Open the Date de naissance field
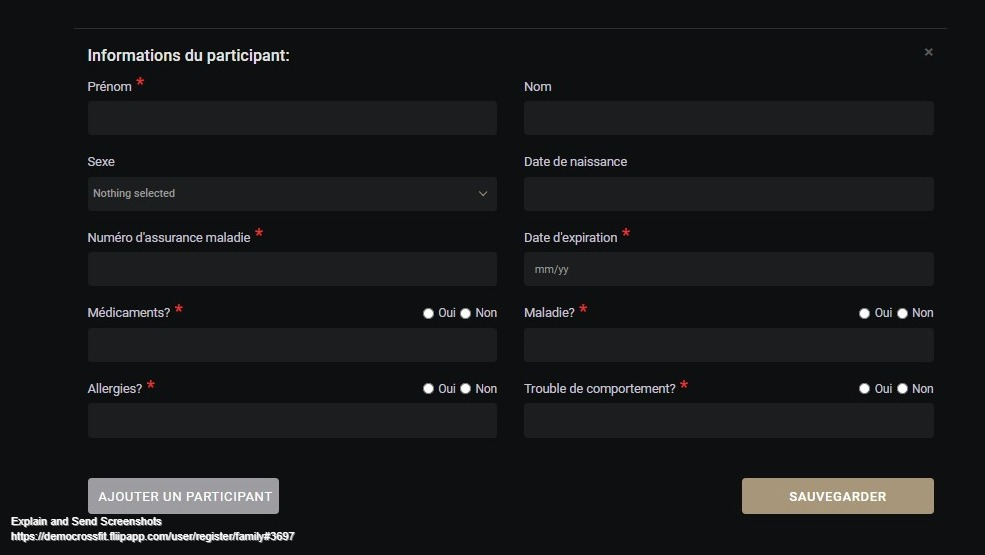 [x=728, y=194]
